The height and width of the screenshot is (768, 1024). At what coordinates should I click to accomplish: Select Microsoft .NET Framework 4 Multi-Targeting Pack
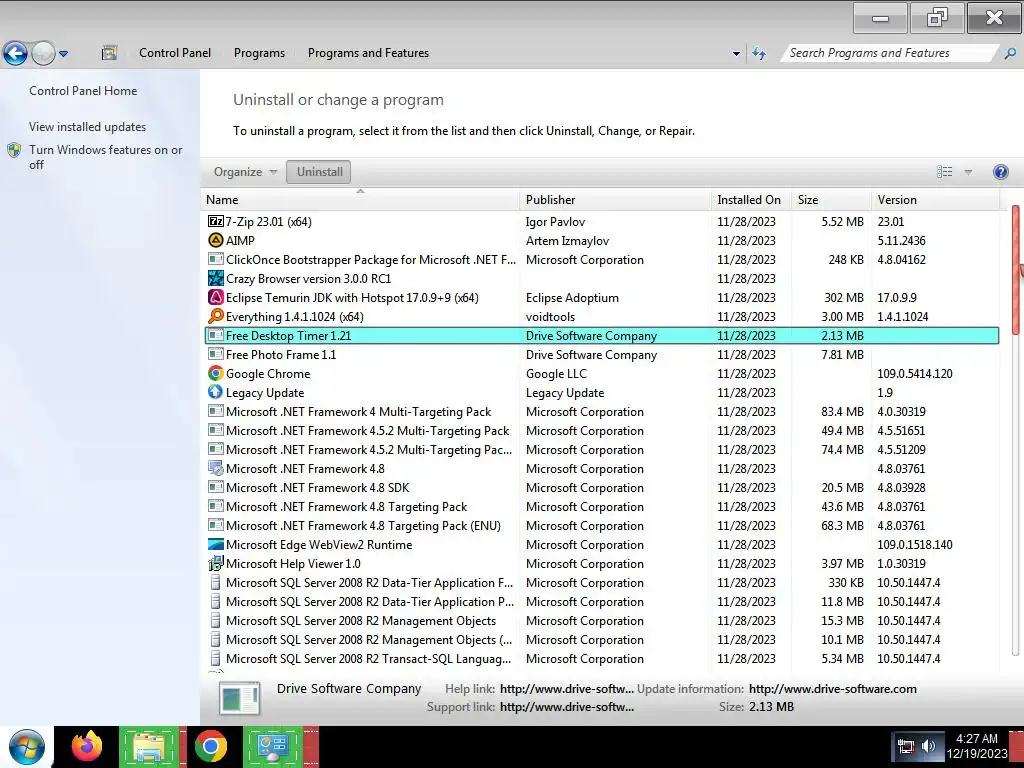click(x=601, y=411)
